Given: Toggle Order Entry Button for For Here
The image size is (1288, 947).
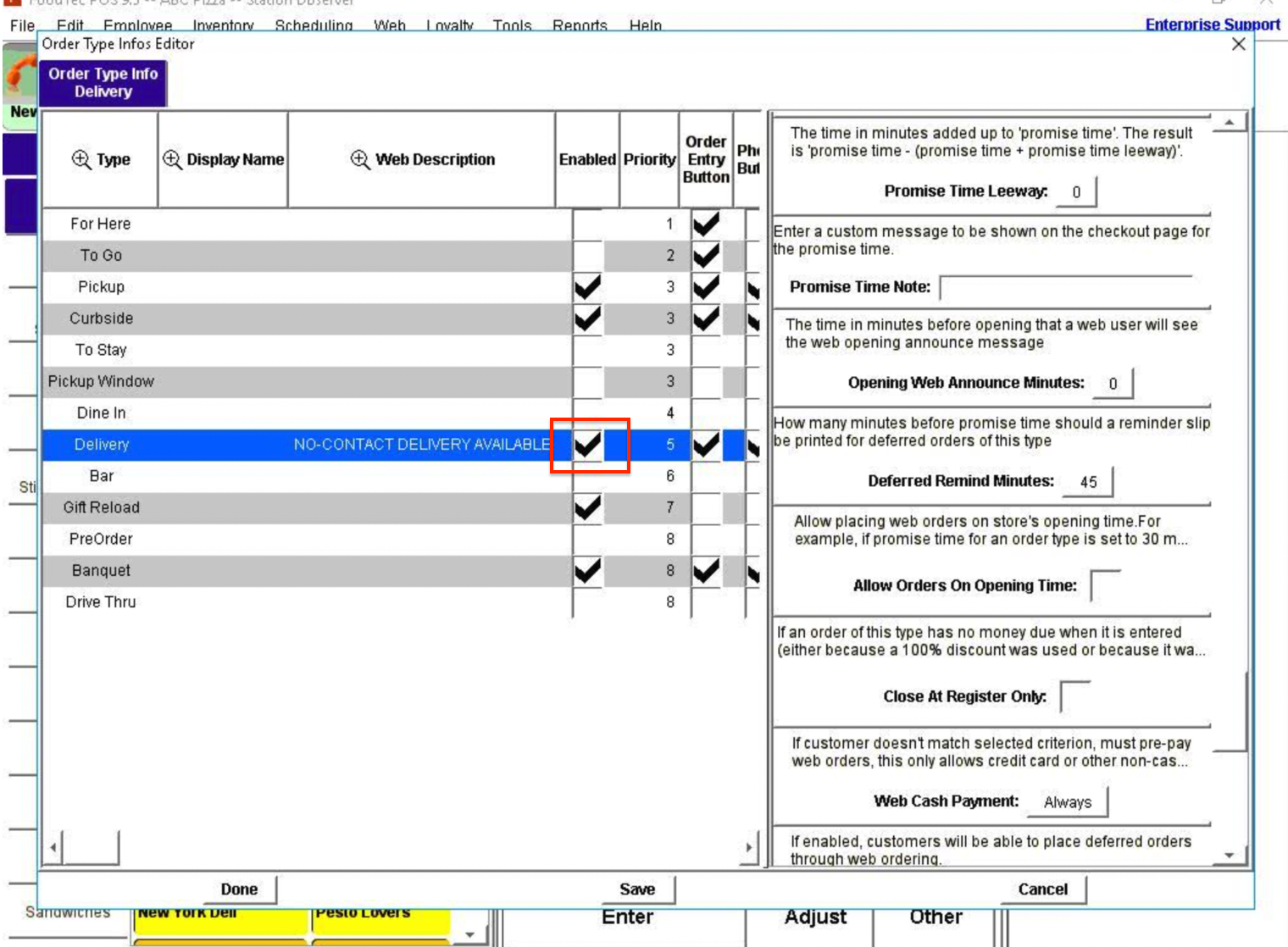Looking at the screenshot, I should pos(706,223).
